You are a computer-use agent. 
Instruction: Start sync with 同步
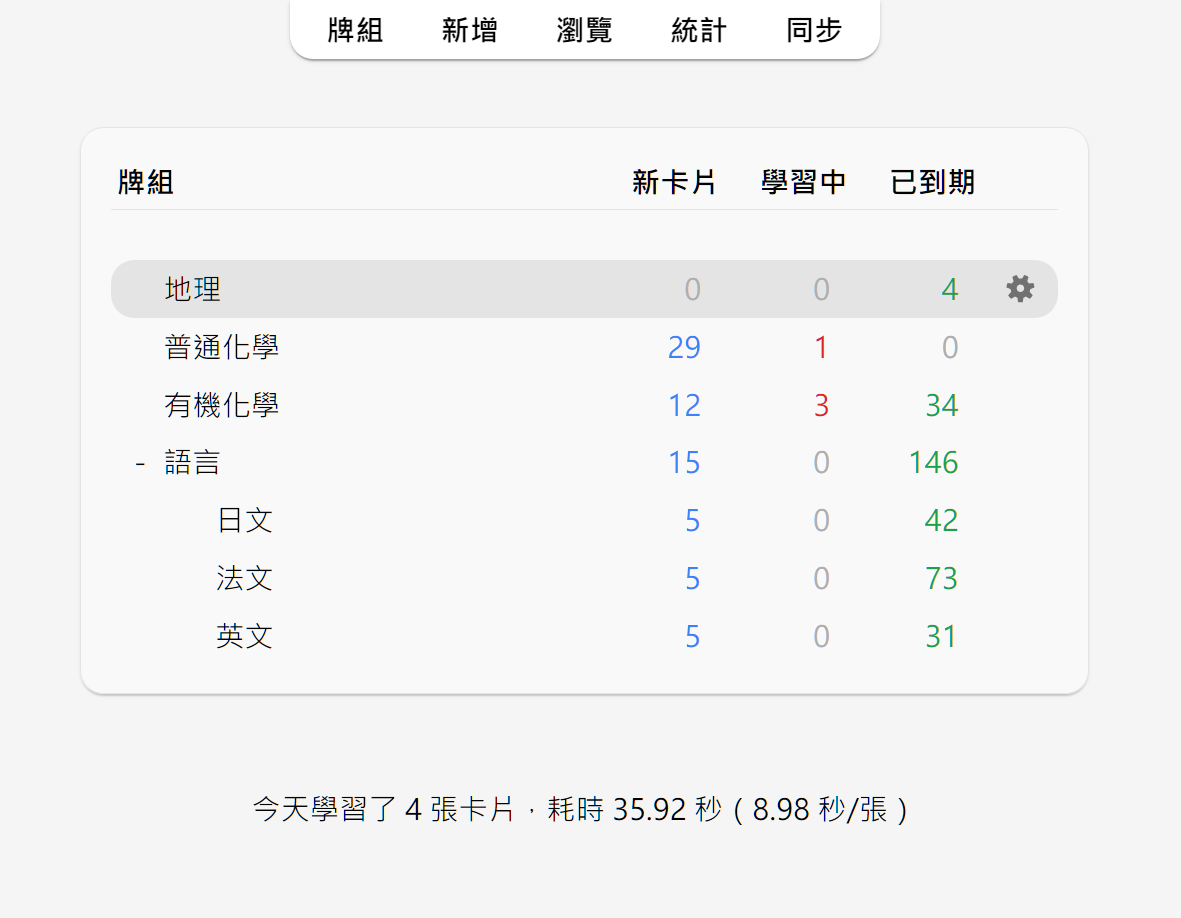pos(813,31)
